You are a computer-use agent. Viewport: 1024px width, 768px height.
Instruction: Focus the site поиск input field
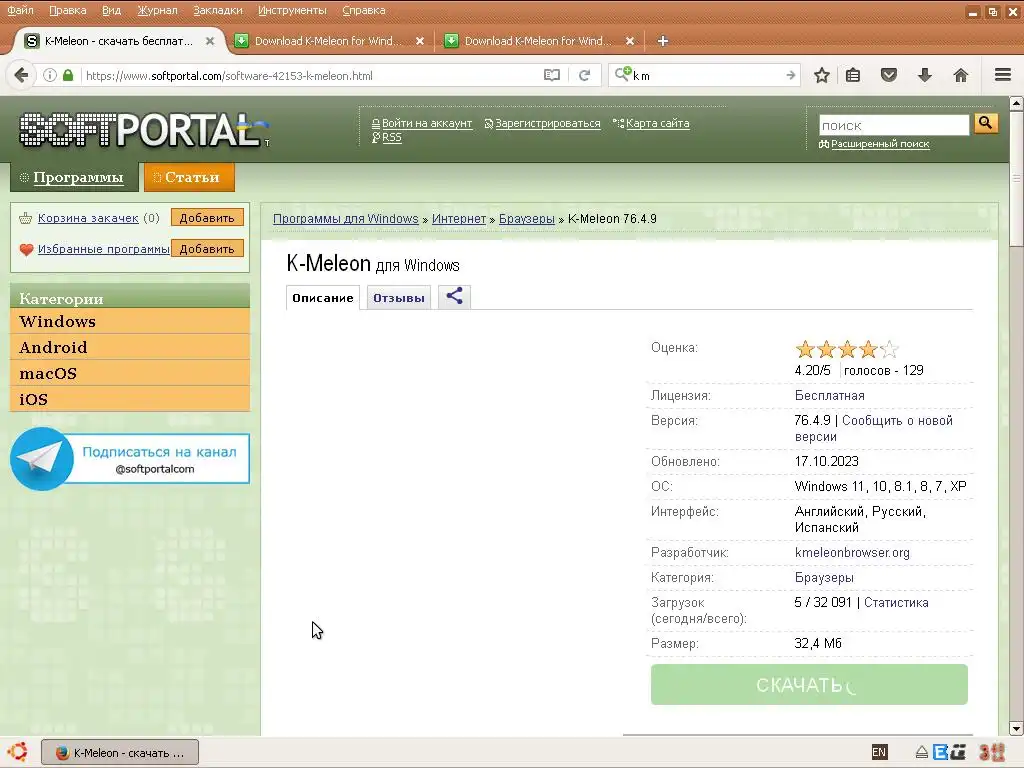pos(894,125)
